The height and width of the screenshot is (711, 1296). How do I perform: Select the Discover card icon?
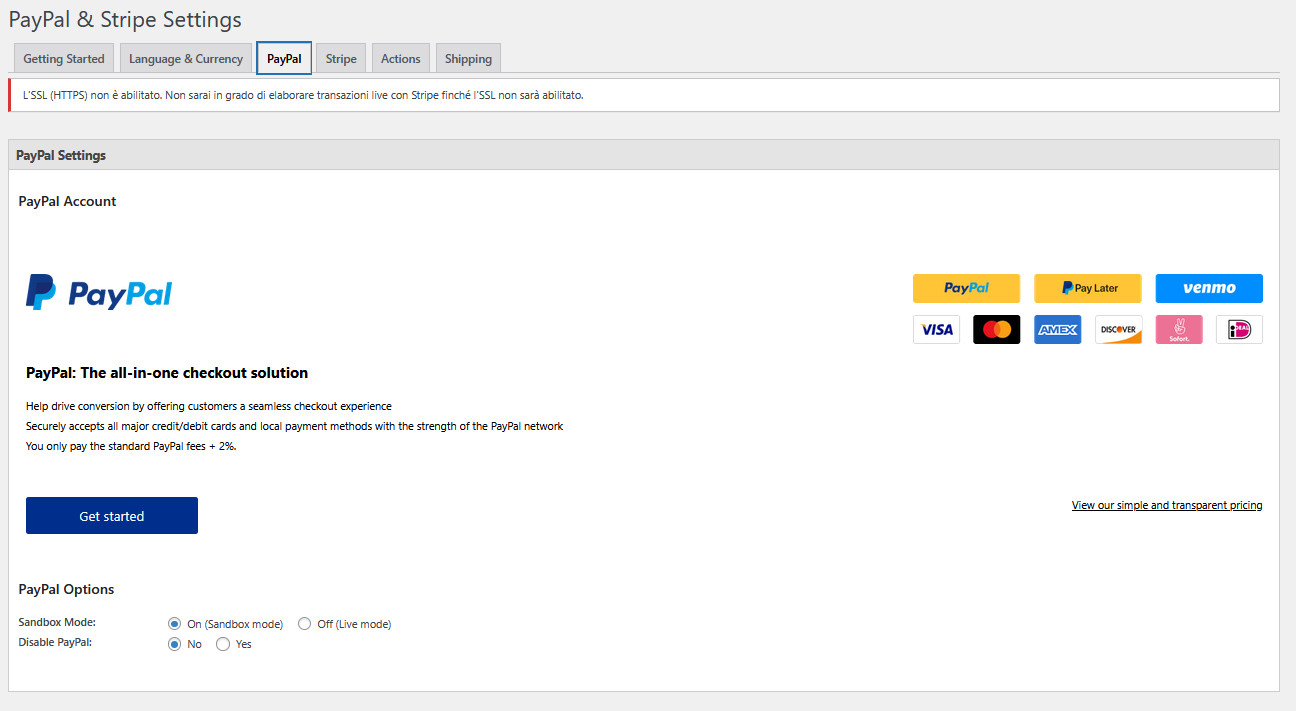(1118, 329)
